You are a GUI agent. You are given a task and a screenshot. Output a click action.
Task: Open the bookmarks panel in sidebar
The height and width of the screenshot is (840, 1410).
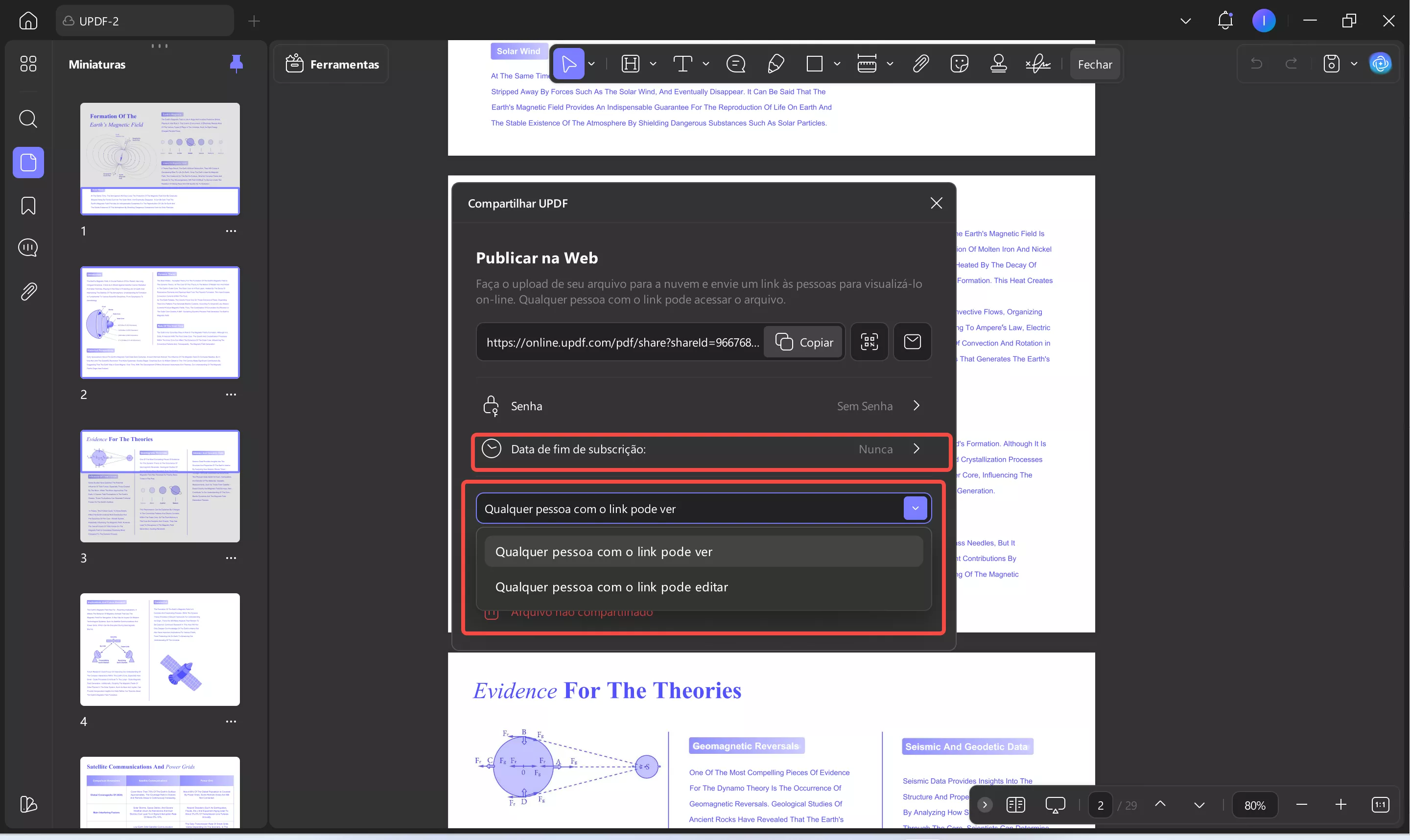coord(28,206)
